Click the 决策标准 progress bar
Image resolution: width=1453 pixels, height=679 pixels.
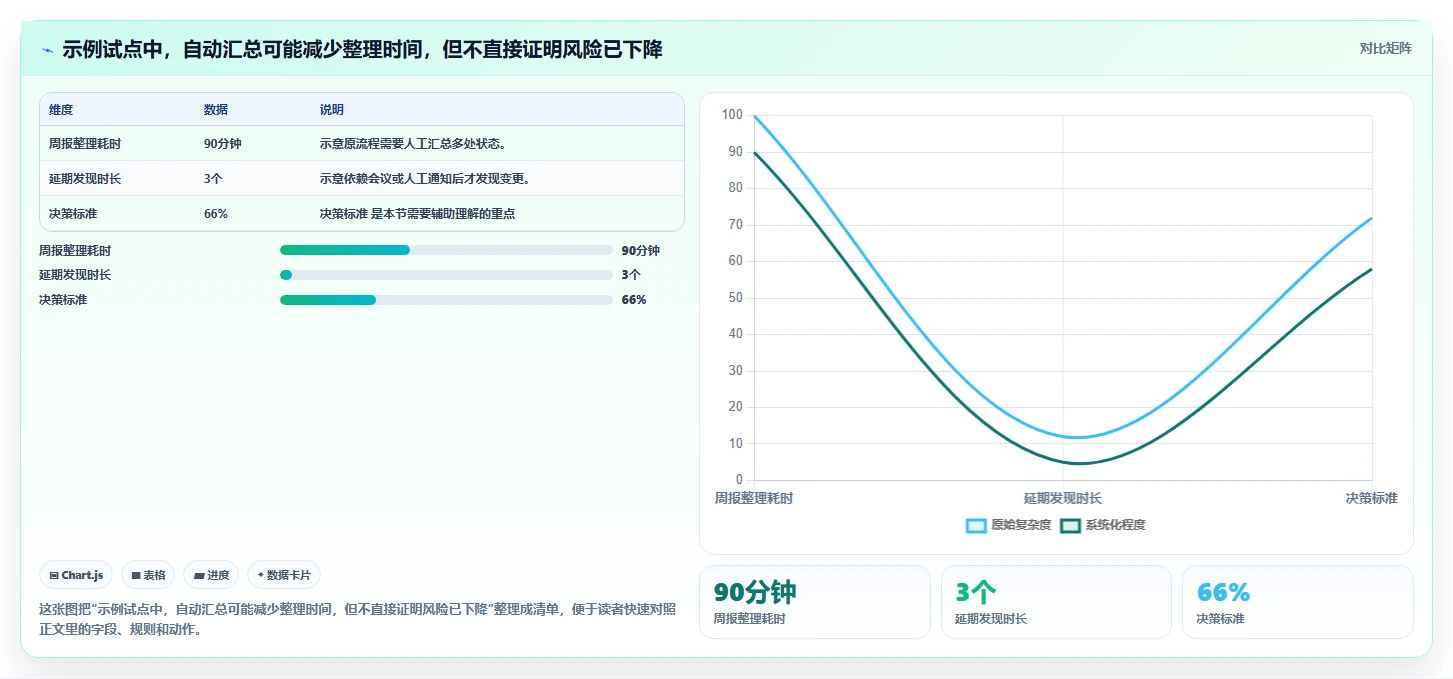coord(446,300)
